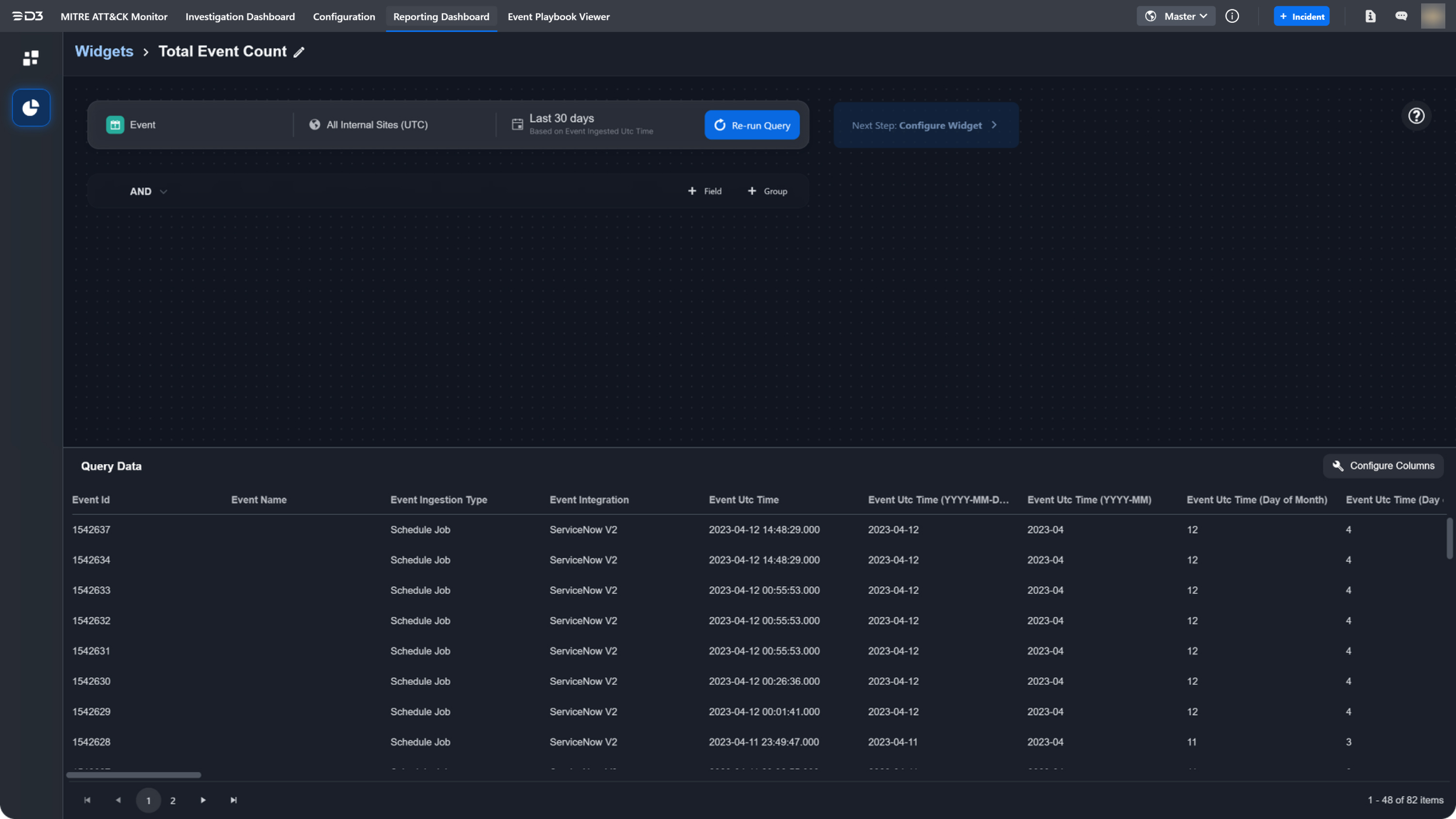Open the document icon in the top bar
The height and width of the screenshot is (819, 1456).
pos(1370,16)
